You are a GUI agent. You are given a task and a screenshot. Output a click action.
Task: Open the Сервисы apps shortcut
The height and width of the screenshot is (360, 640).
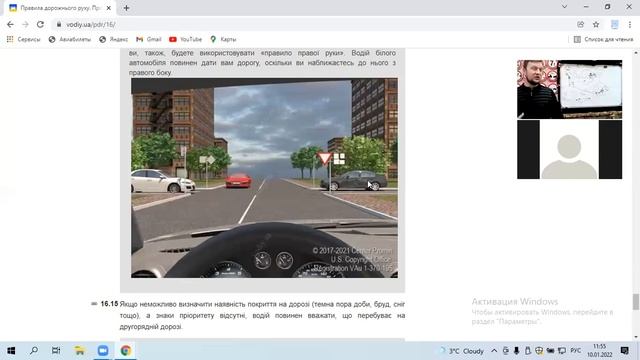coord(24,39)
